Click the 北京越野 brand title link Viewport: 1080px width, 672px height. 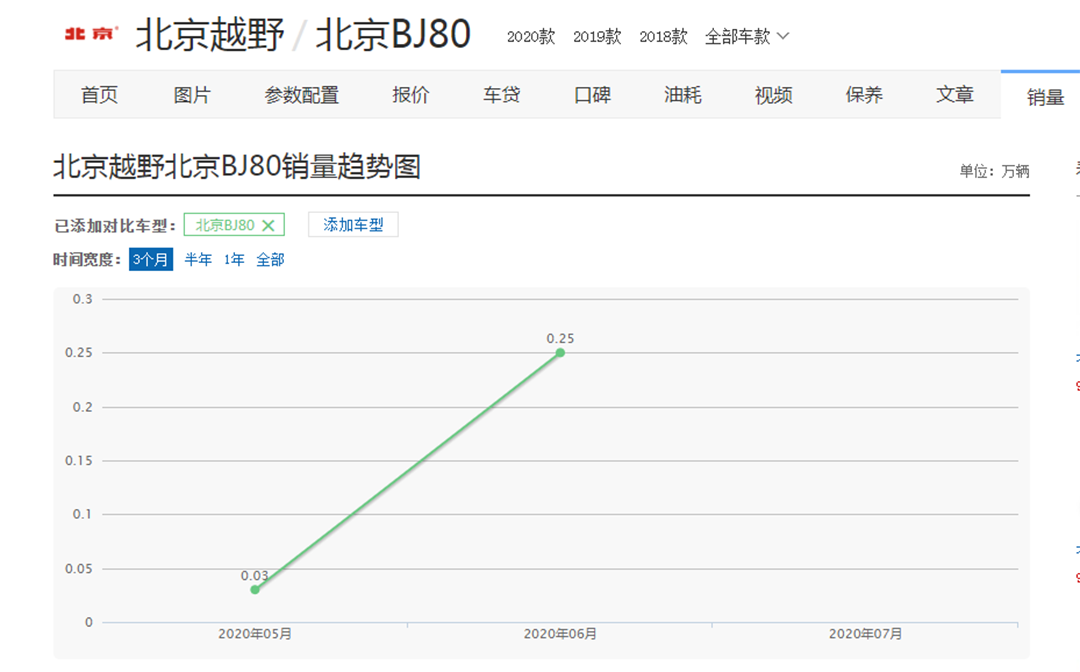pyautogui.click(x=210, y=35)
